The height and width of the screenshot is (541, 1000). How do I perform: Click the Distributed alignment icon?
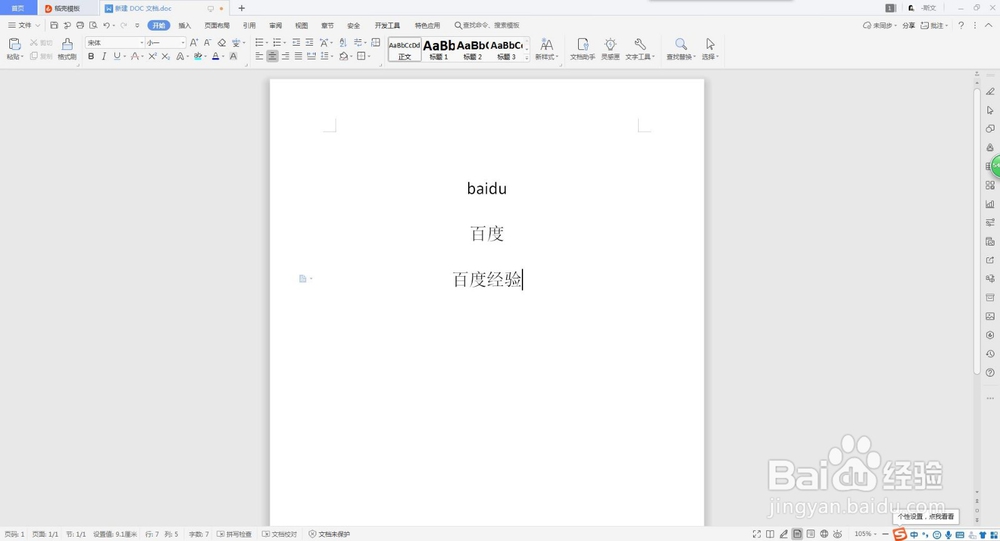point(311,57)
